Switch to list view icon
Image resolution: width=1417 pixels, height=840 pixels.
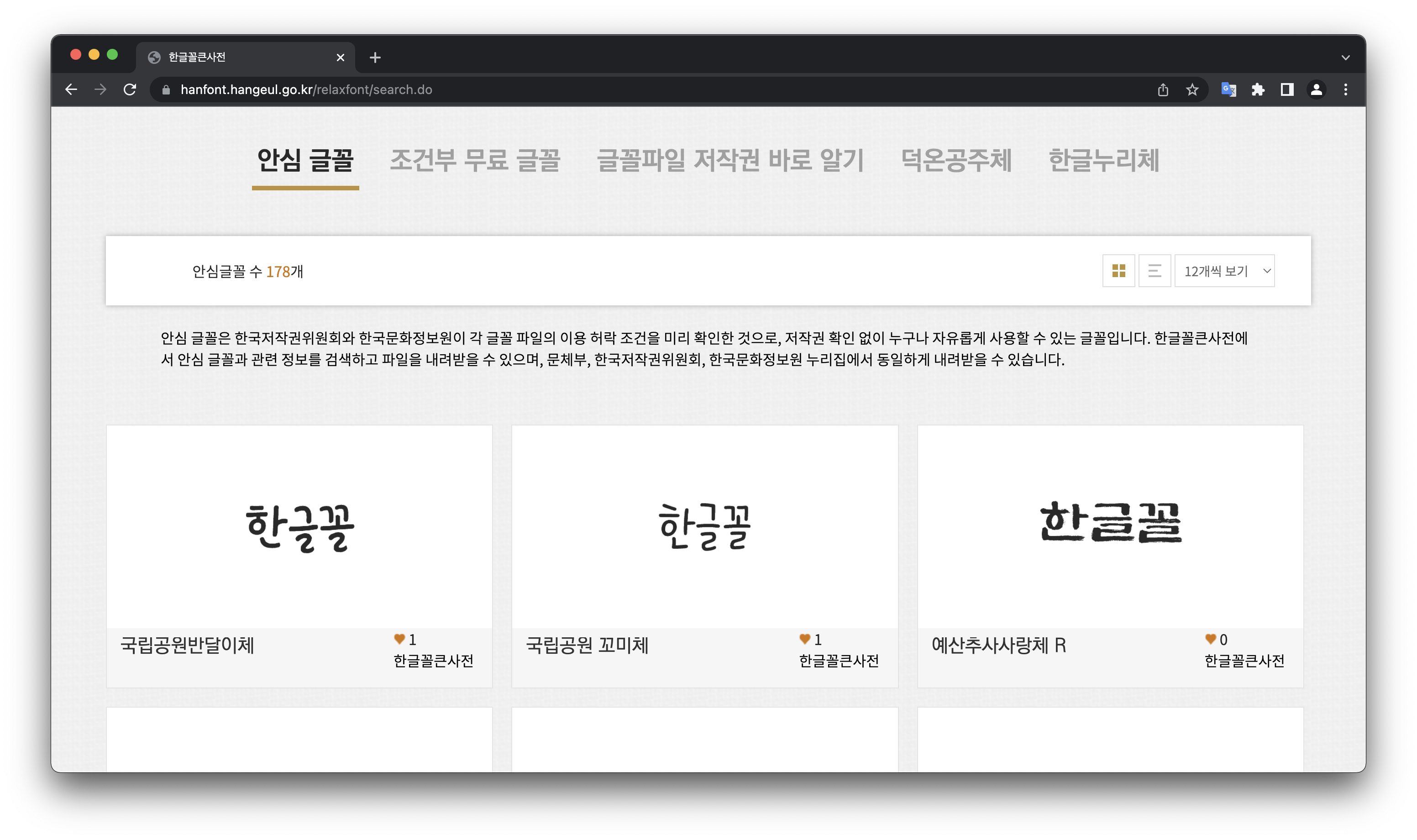tap(1155, 271)
